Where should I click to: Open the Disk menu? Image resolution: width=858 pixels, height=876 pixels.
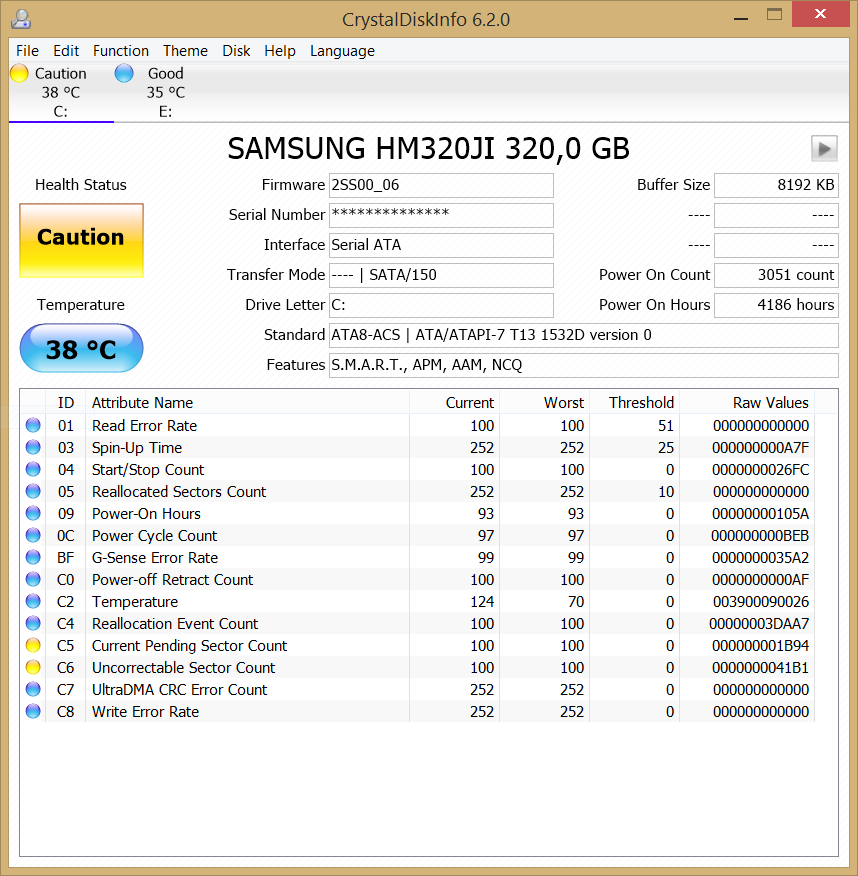(236, 51)
